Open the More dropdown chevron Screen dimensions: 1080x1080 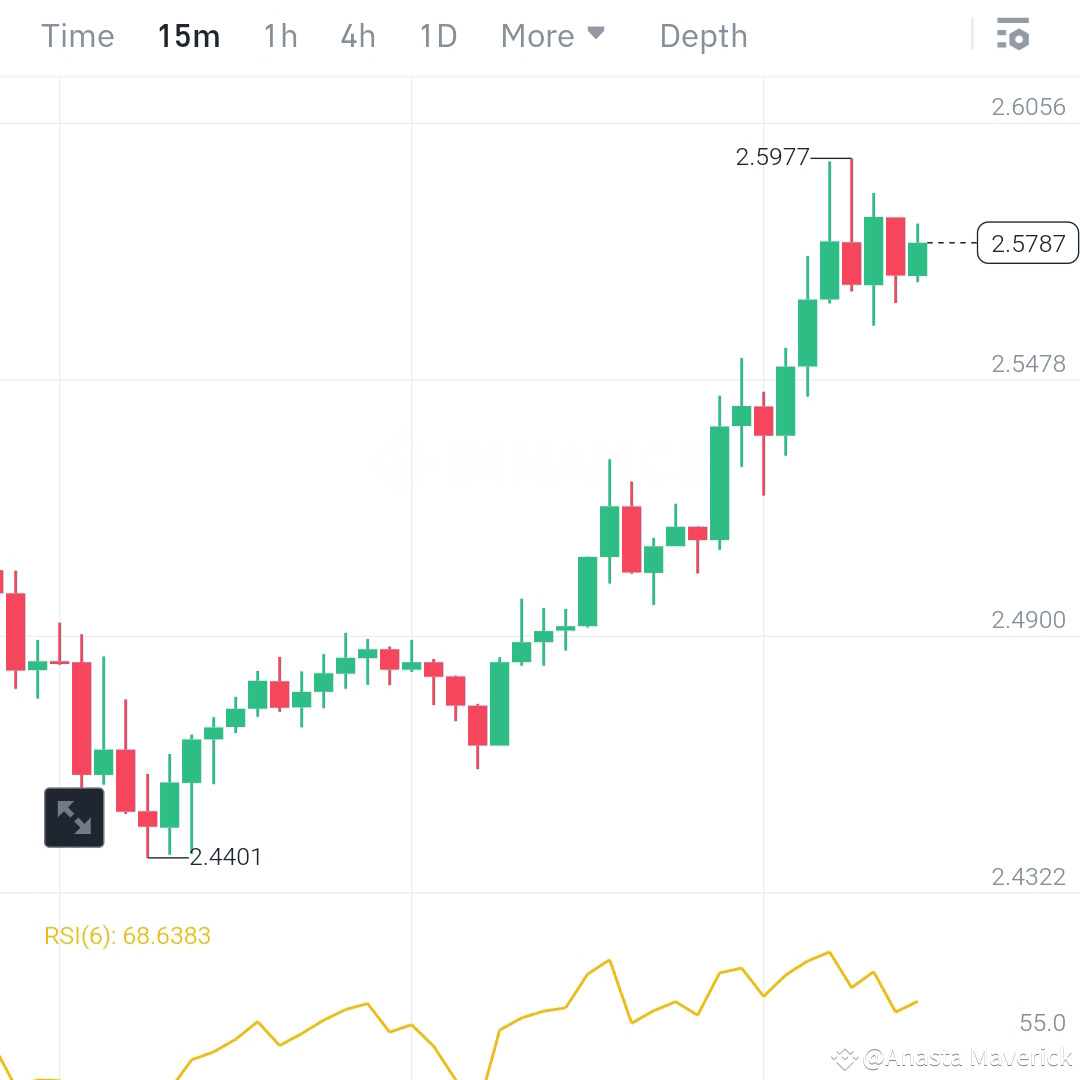pos(597,33)
